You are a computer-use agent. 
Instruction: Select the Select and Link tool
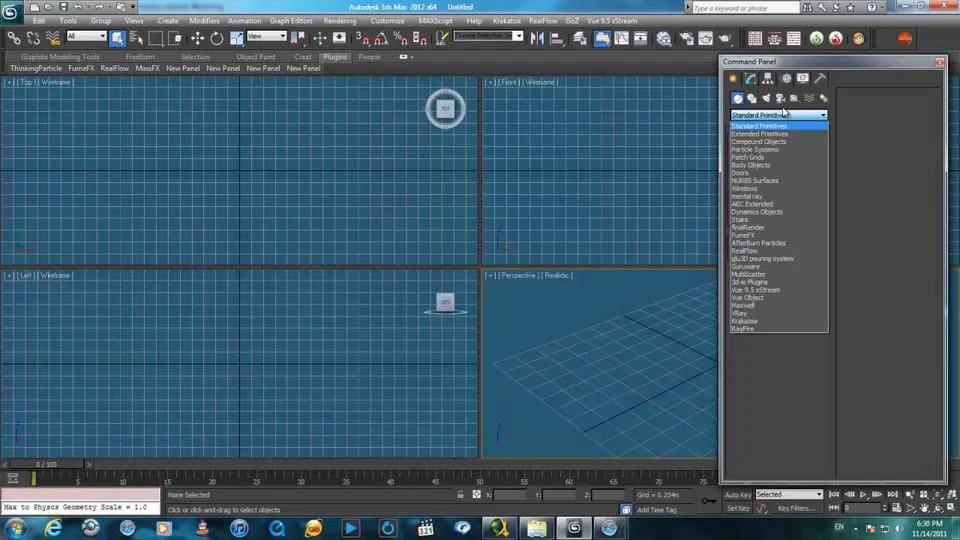click(x=13, y=39)
